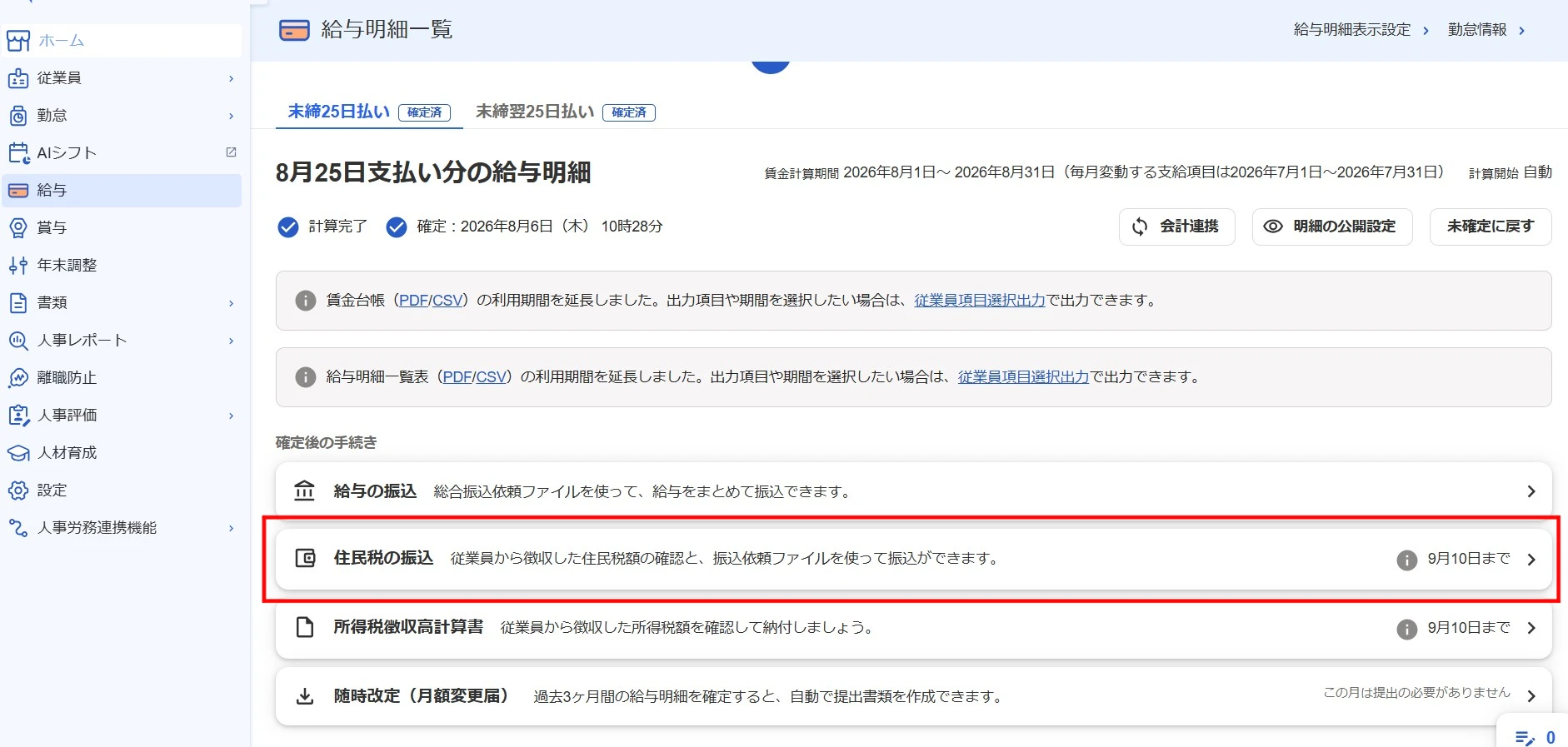This screenshot has height=747, width=1568.
Task: Click the info icon in 賃金台帳 notice
Action: [x=306, y=301]
